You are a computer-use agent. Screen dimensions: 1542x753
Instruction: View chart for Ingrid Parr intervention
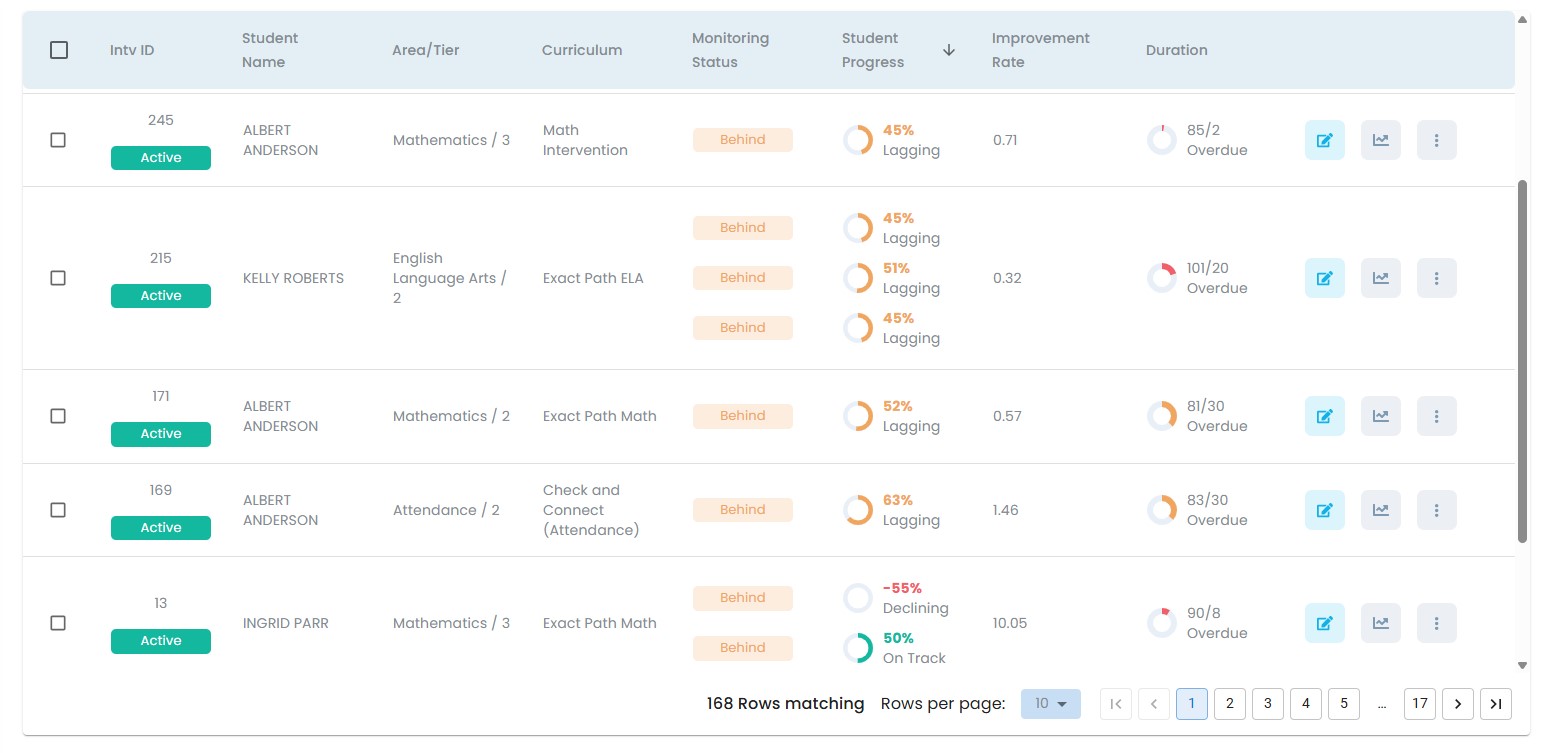tap(1380, 623)
